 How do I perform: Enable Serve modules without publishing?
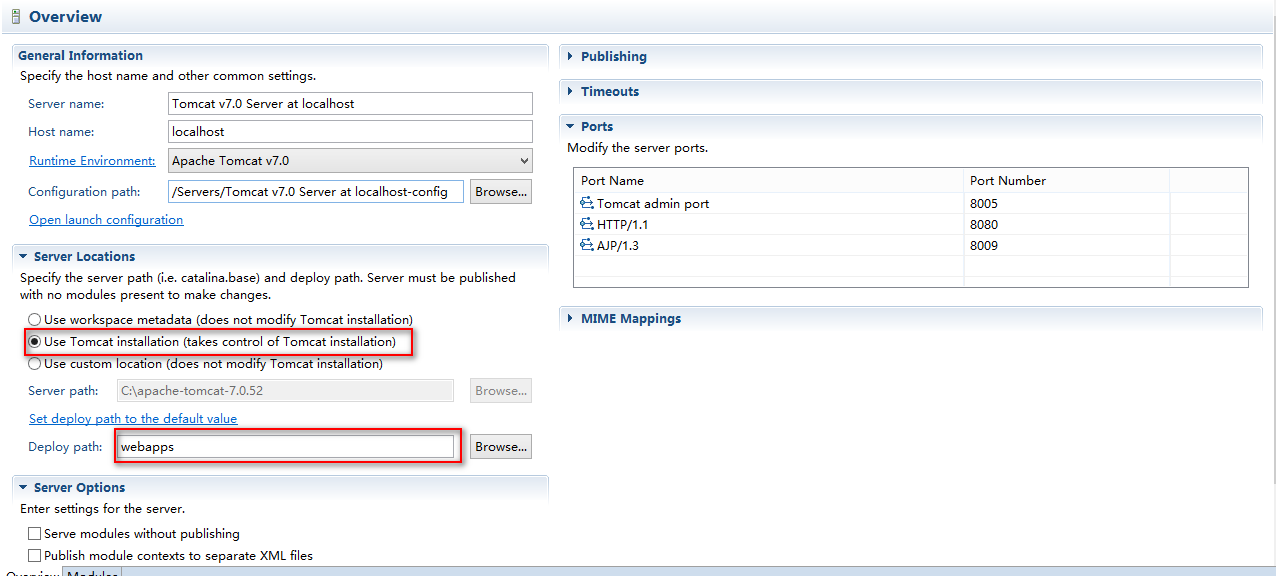35,534
